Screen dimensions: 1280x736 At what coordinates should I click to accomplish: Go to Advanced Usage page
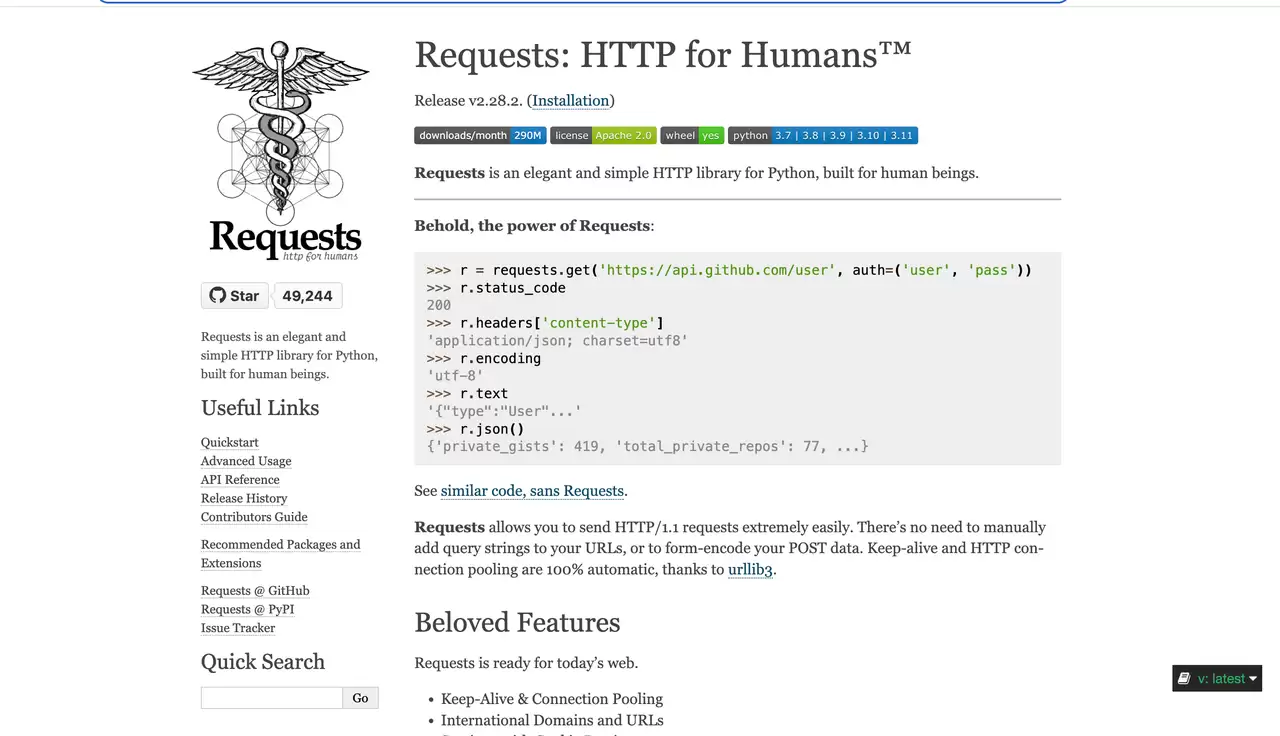[x=246, y=461]
